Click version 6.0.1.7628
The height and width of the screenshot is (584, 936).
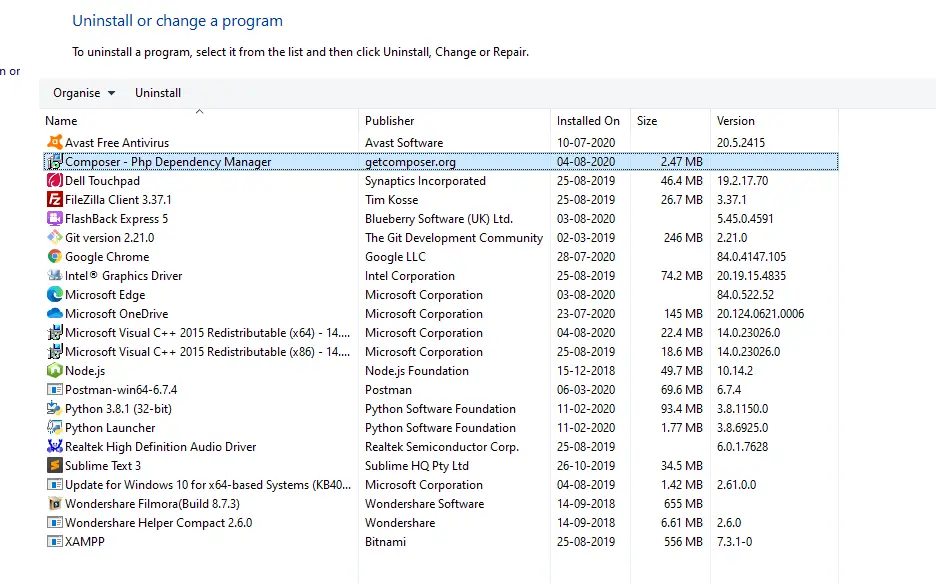click(742, 447)
